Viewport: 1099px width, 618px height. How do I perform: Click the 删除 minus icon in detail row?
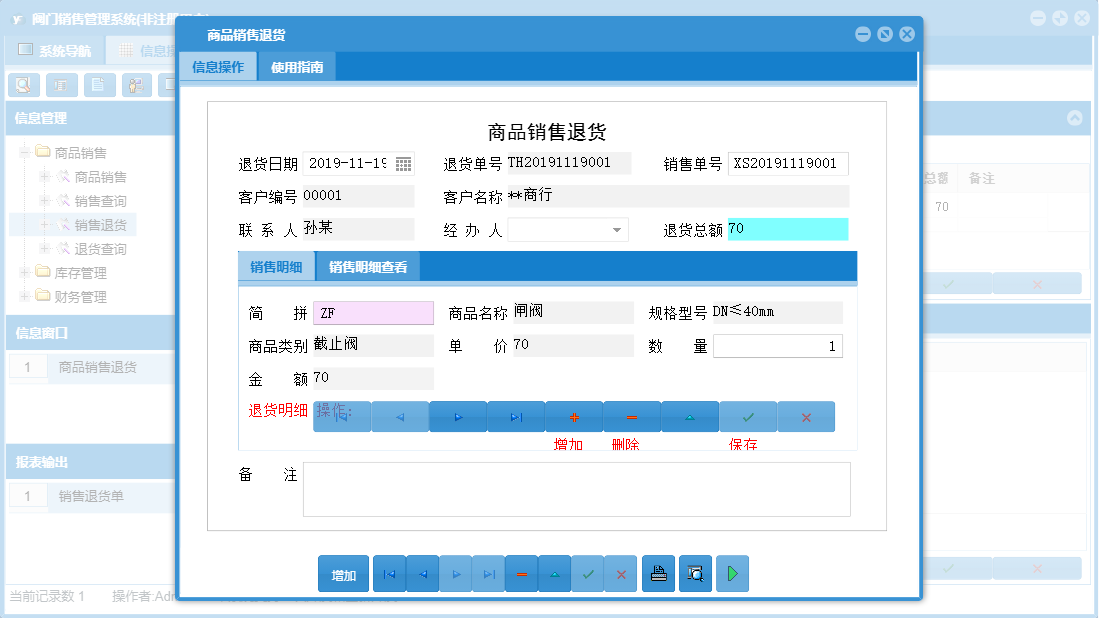631,416
